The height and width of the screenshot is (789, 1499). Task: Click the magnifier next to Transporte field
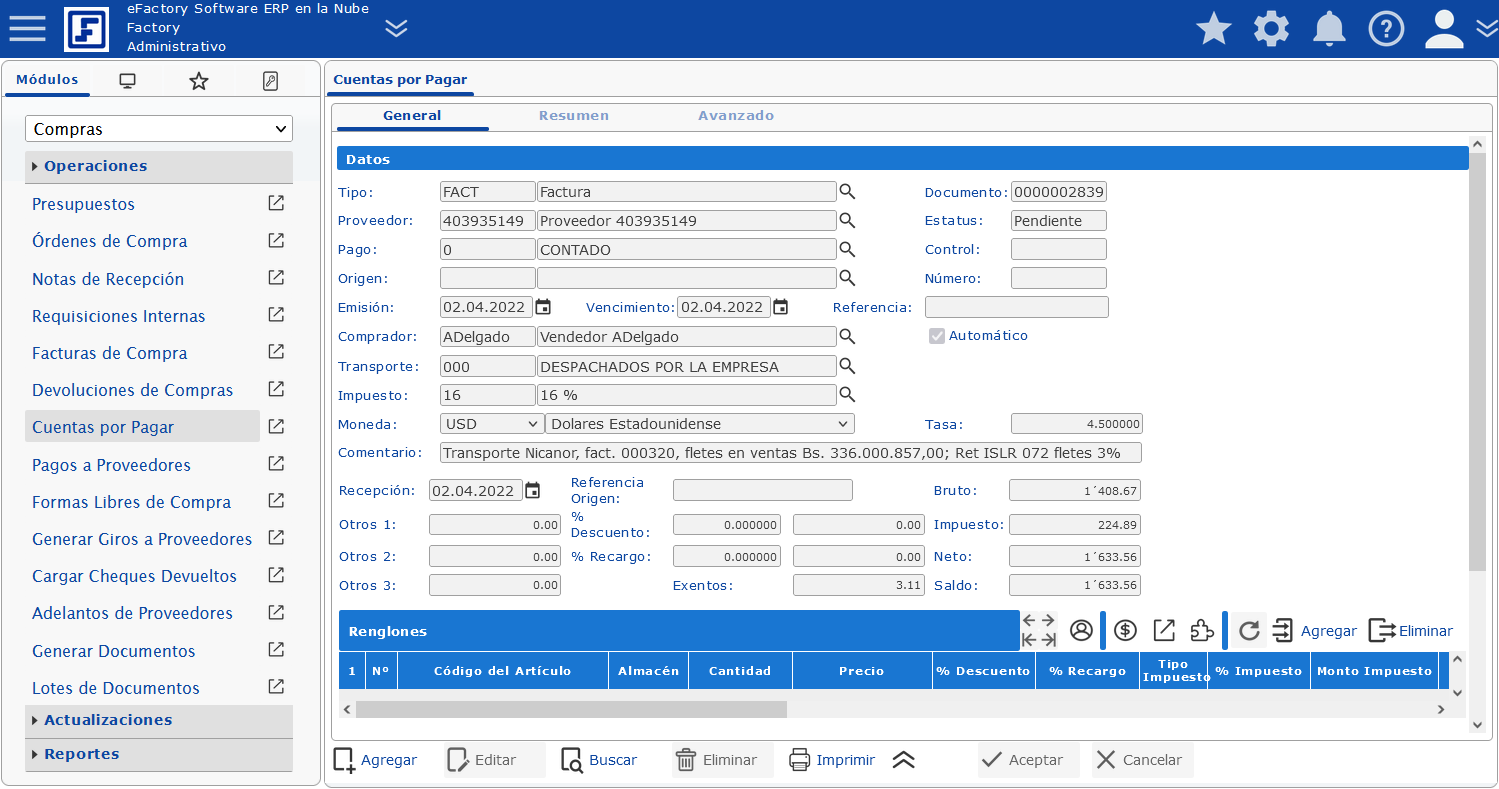click(847, 366)
